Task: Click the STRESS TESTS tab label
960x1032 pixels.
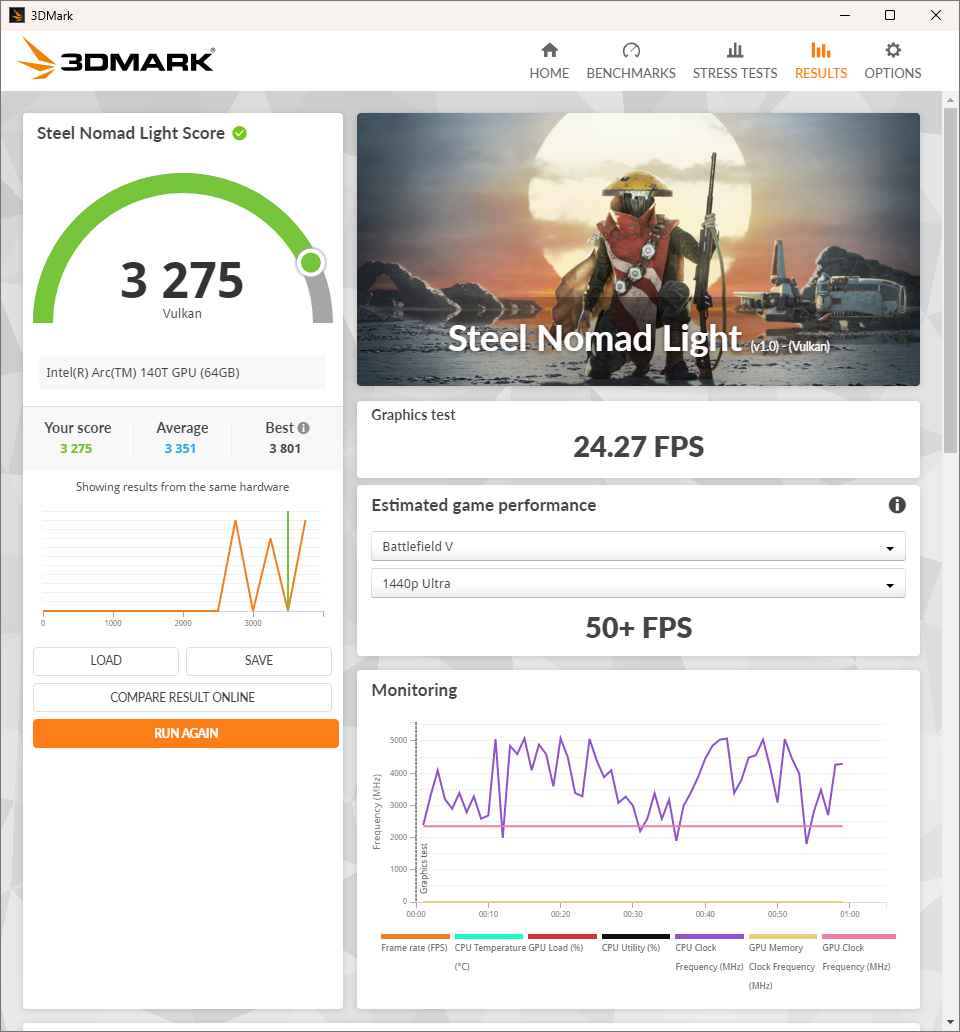Action: tap(735, 73)
